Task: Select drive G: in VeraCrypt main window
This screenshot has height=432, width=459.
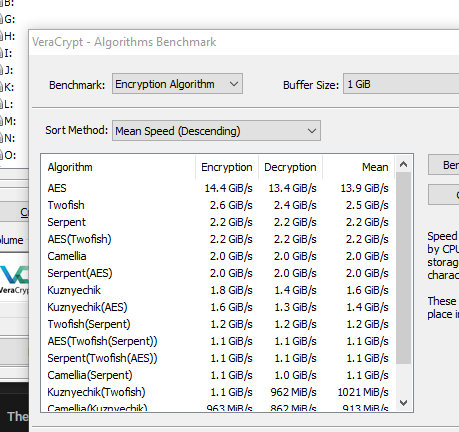Action: coord(8,19)
